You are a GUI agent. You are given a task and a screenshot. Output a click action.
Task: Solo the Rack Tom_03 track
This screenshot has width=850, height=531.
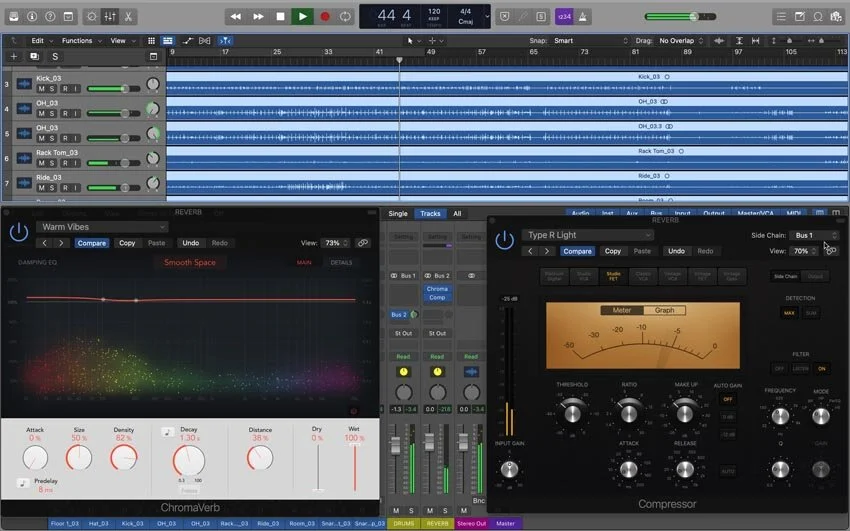click(x=52, y=163)
